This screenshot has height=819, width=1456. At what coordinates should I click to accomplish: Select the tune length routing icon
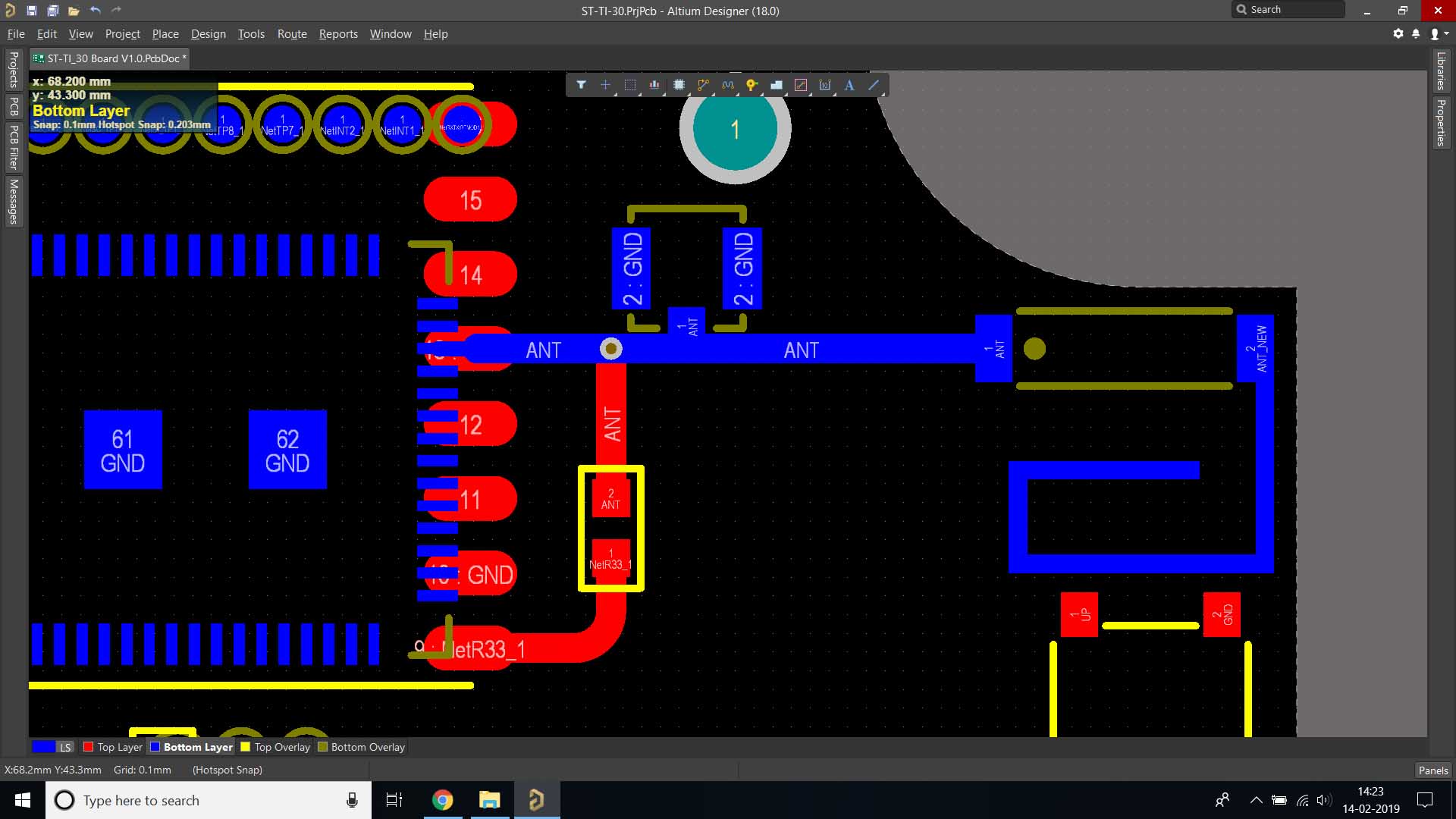(727, 85)
